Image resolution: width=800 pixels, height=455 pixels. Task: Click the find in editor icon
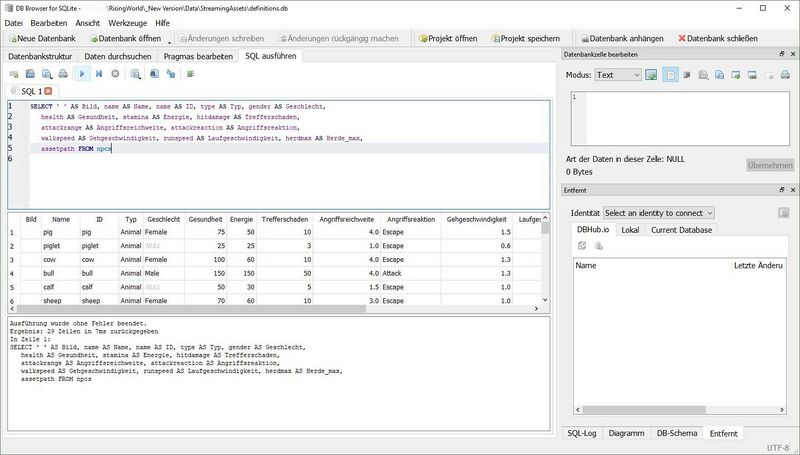tap(154, 74)
